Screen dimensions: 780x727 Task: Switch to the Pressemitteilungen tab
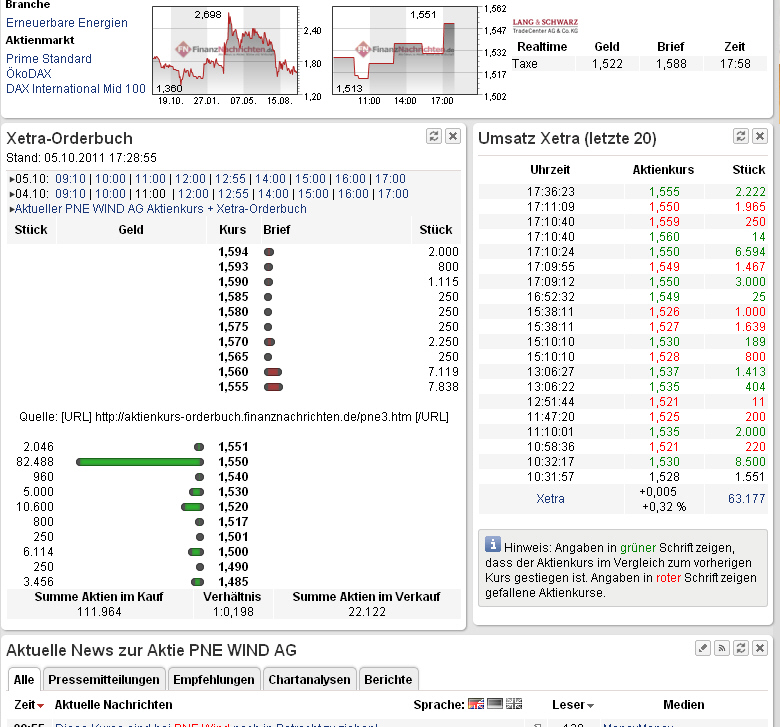(103, 680)
